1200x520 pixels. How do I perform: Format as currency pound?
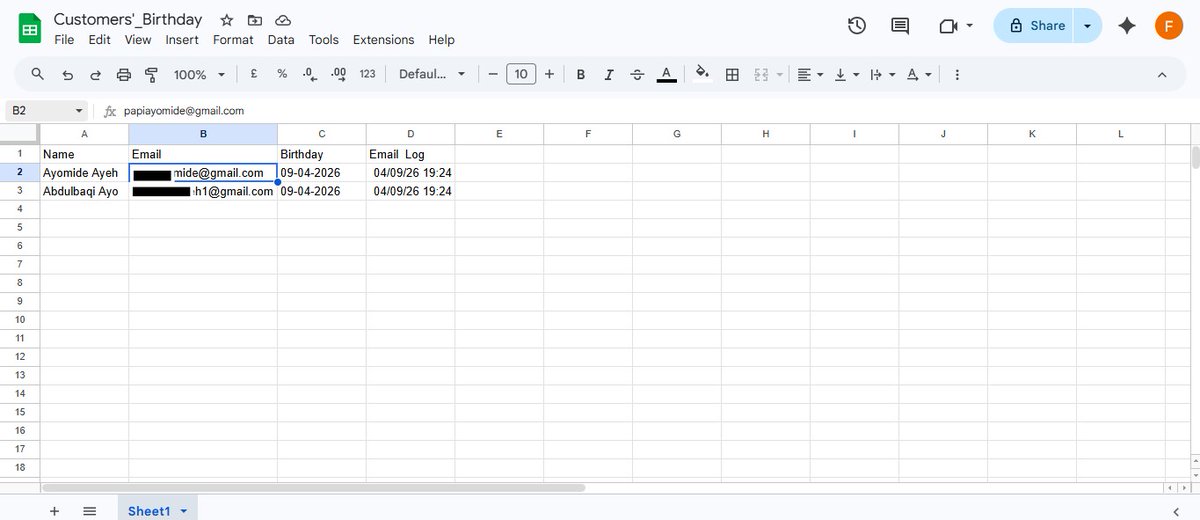(254, 74)
